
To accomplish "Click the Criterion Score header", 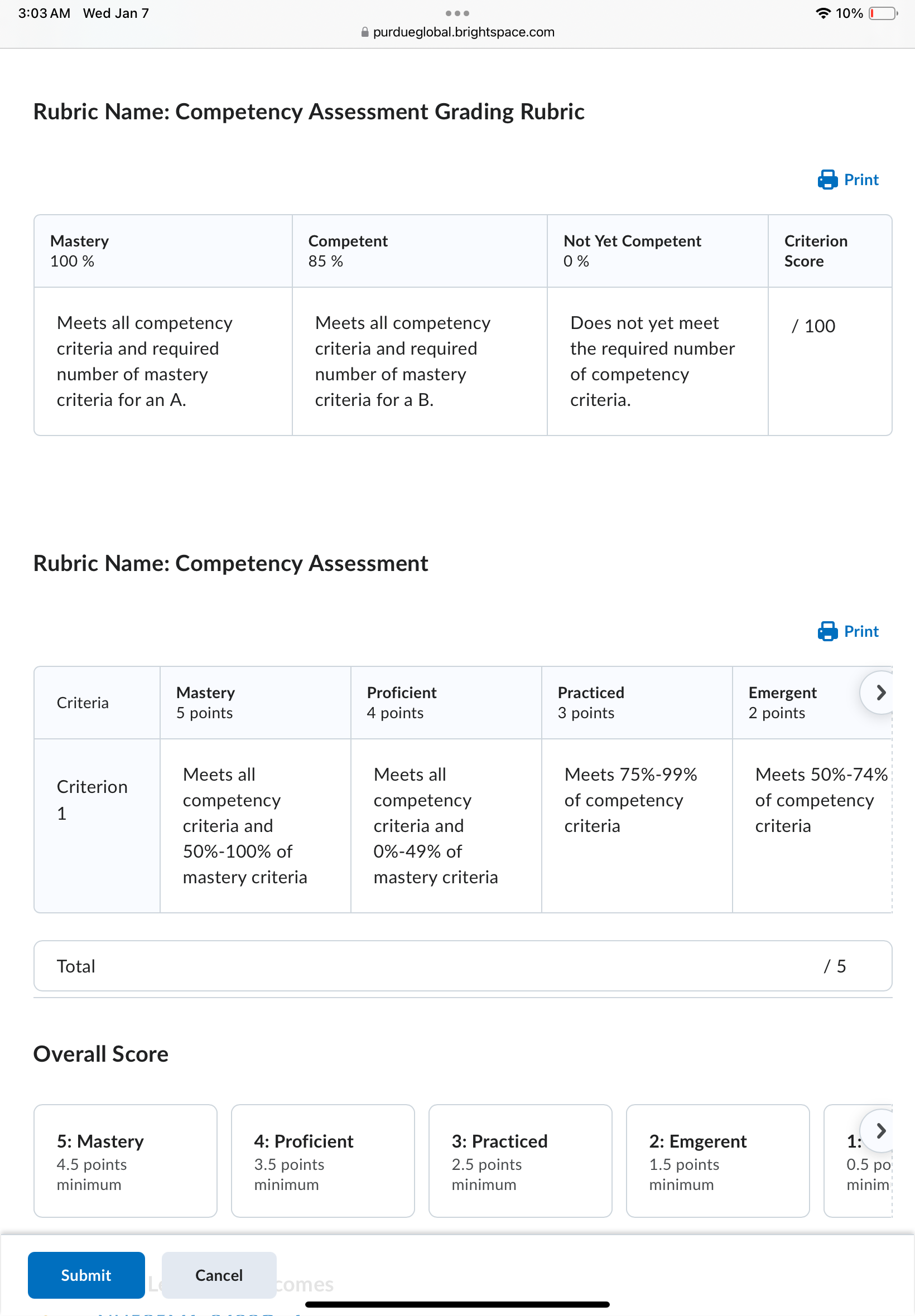I will tap(830, 251).
